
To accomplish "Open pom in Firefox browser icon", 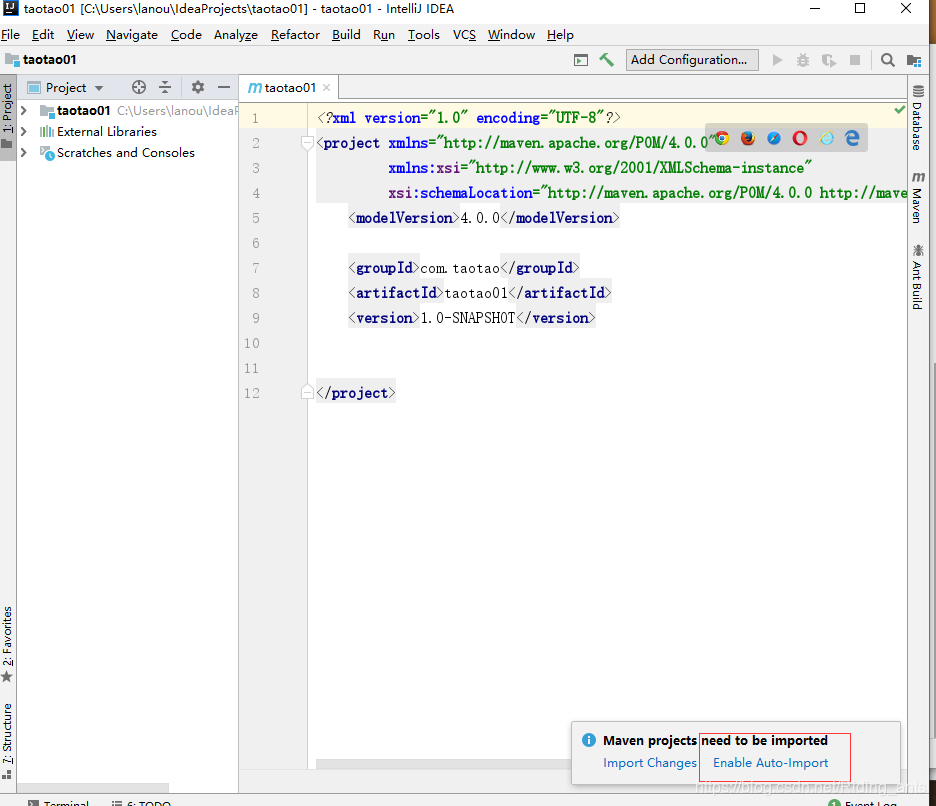I will coord(748,139).
